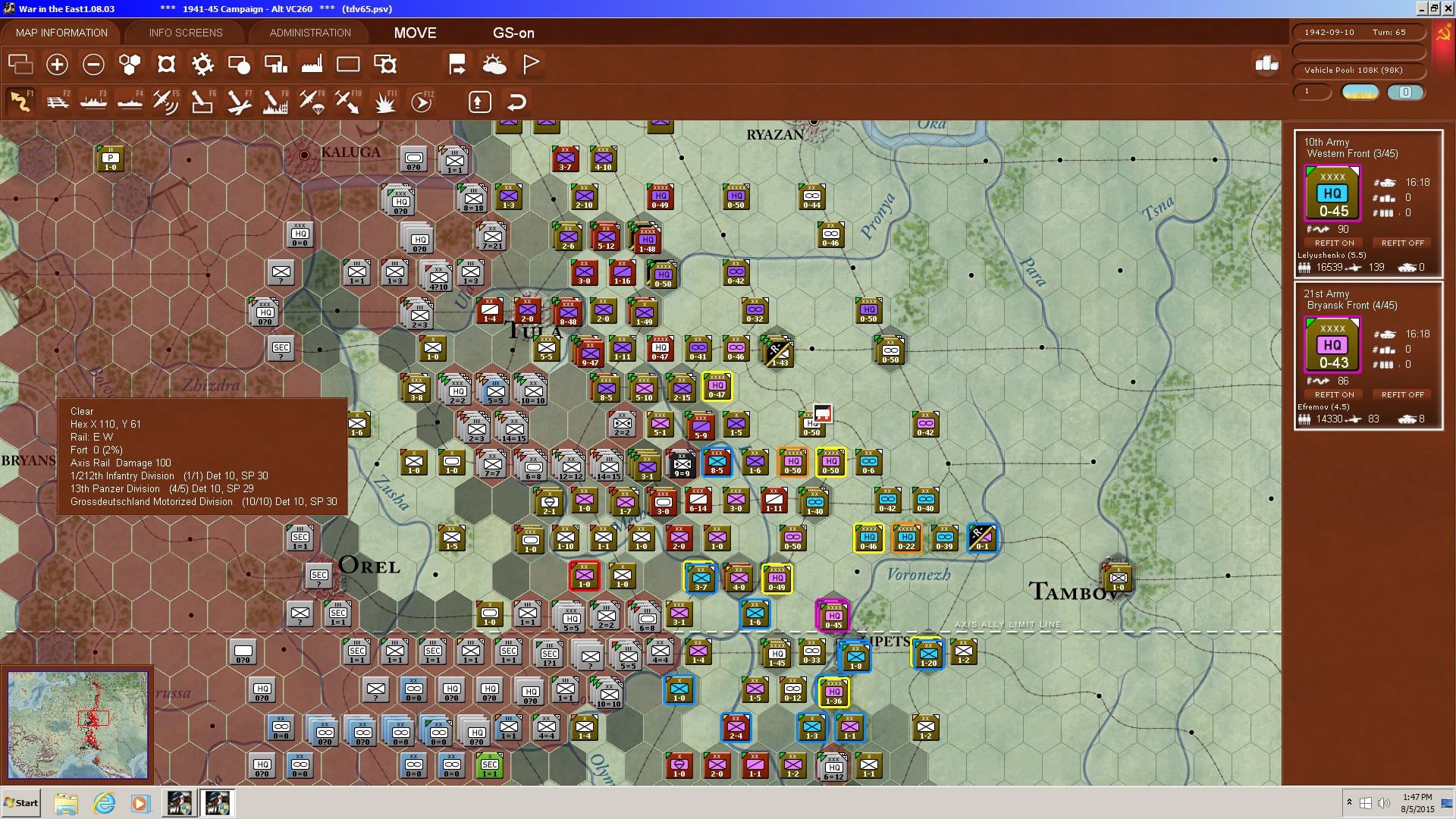1456x819 pixels.
Task: Click Bryansk Front (4/45) link
Action: (x=1351, y=306)
